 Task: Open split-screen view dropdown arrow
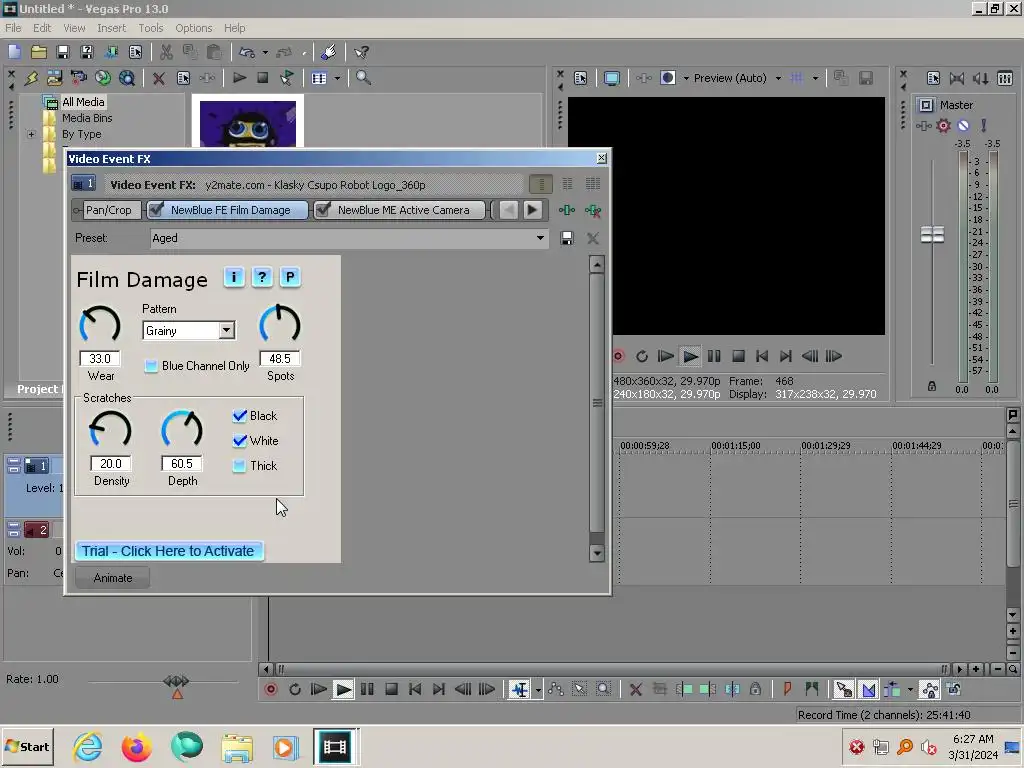(x=686, y=78)
